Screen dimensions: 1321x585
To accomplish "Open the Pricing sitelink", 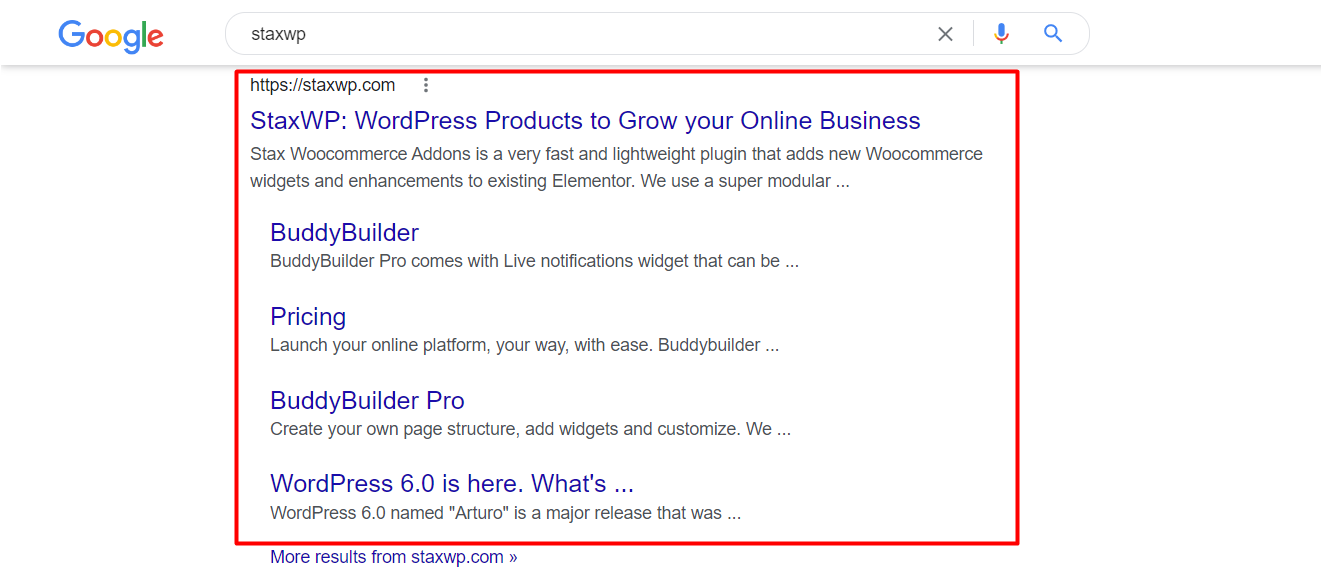I will (308, 316).
